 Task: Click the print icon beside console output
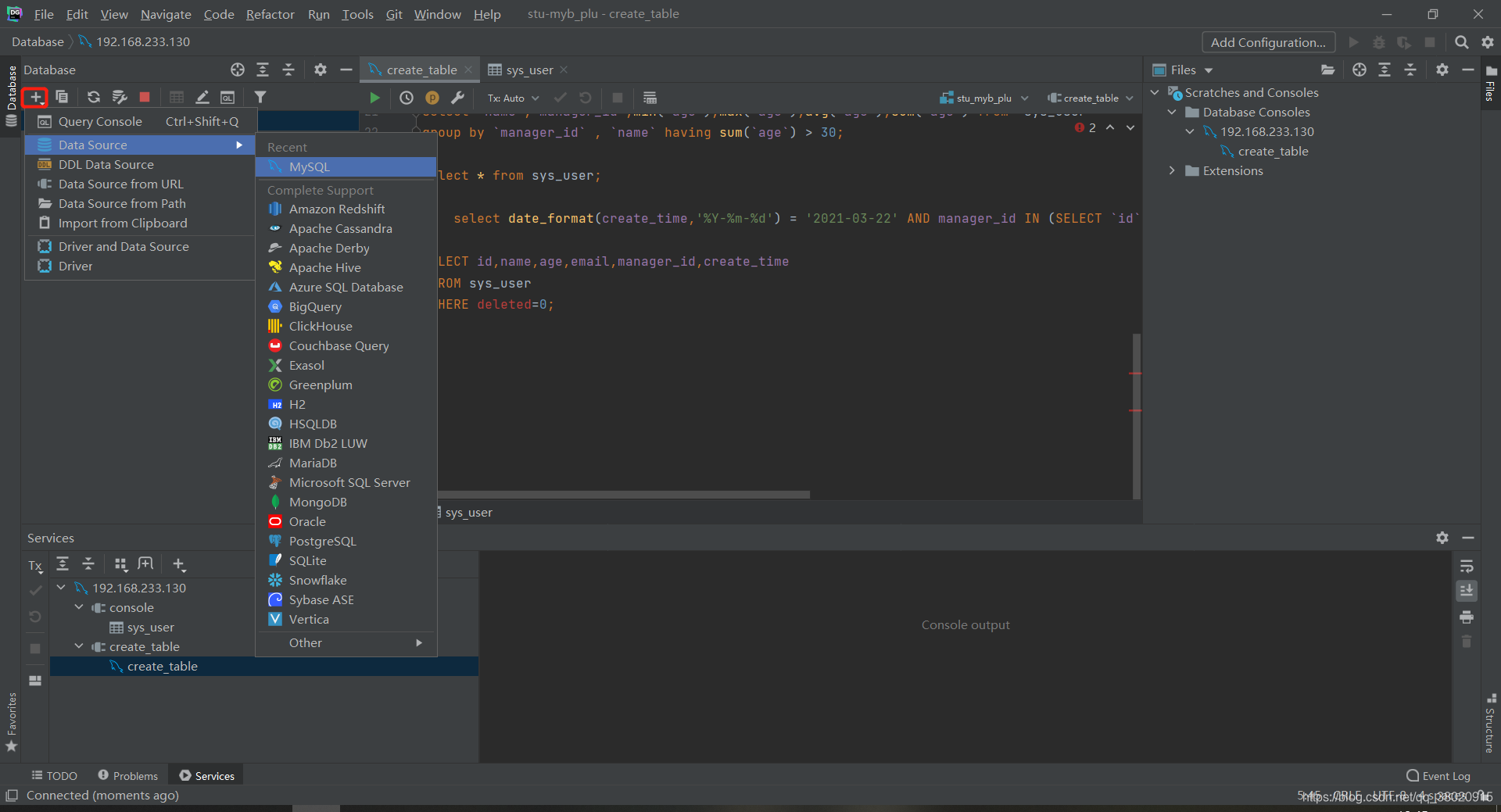[x=1467, y=617]
